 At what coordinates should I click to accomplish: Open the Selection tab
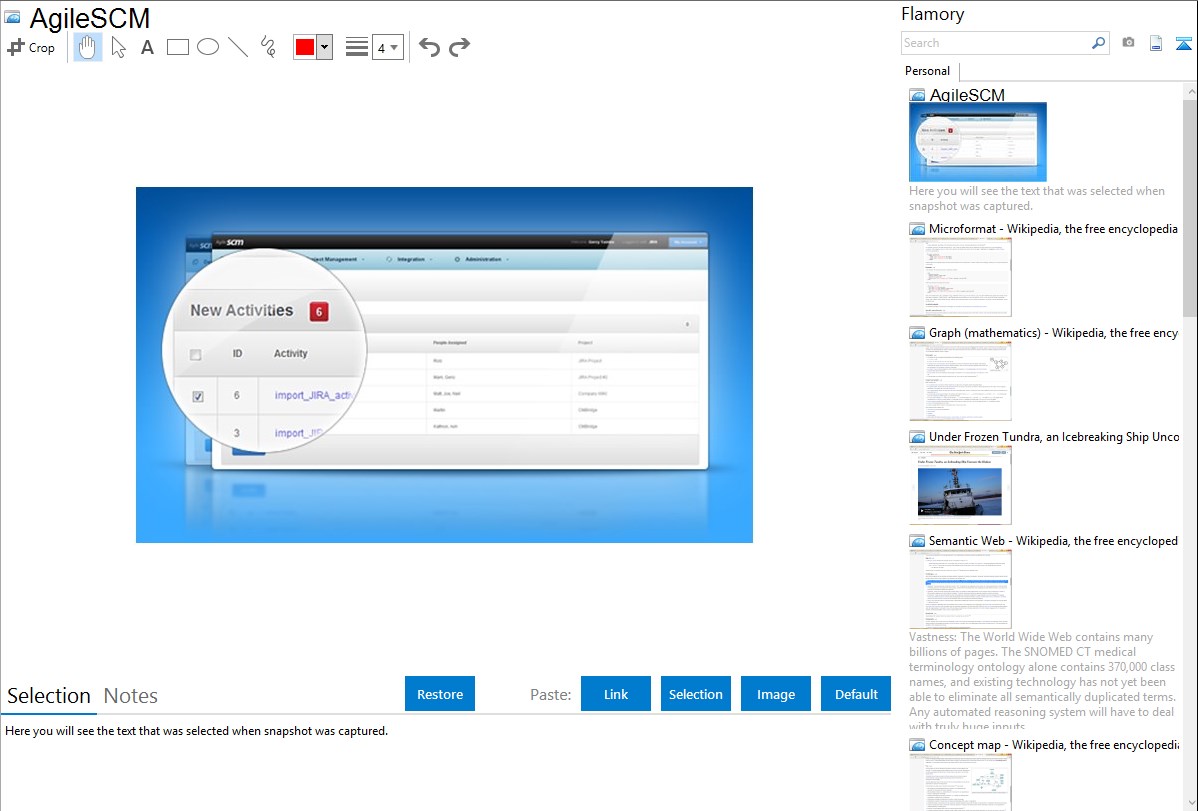(x=49, y=696)
